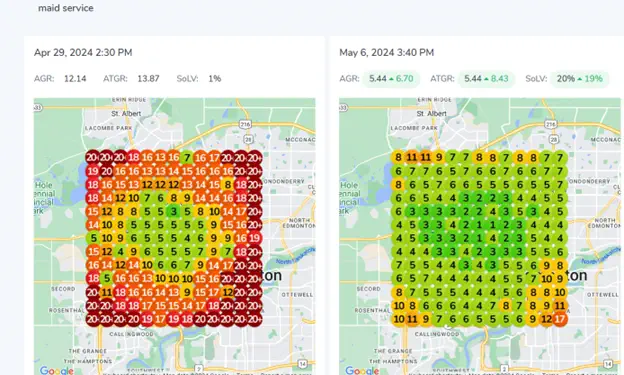Image resolution: width=624 pixels, height=375 pixels.
Task: Open the Google logo on the May 6 map
Action: 362,371
